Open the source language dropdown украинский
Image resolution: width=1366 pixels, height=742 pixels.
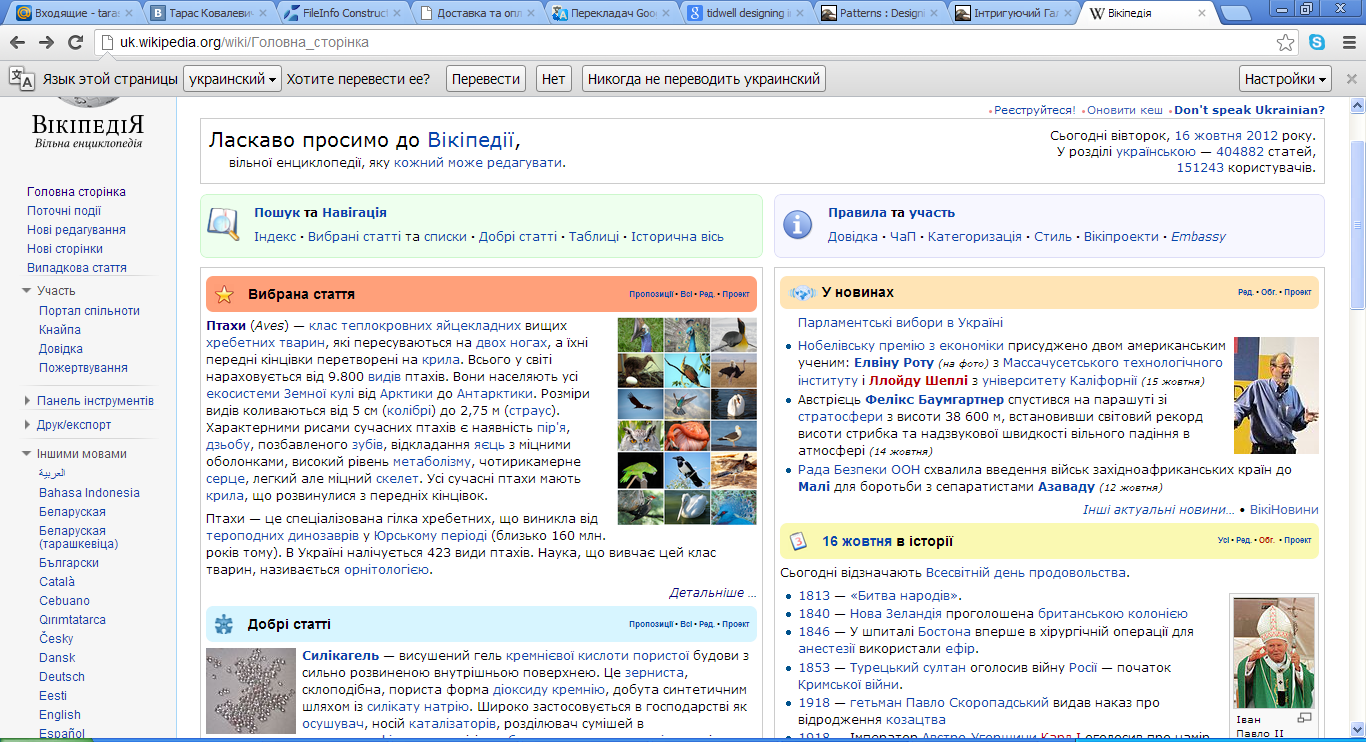point(232,79)
